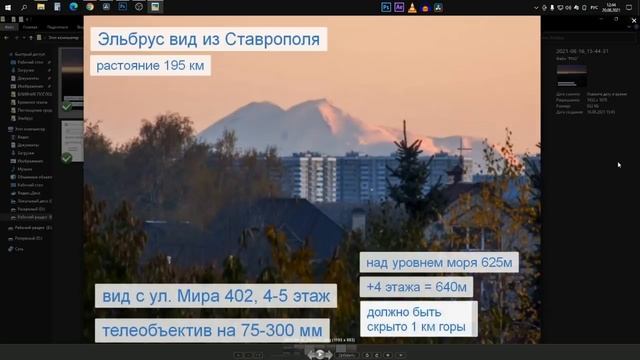This screenshot has width=640, height=360.
Task: Open Загрузки under Quick access
Action: click(26, 70)
